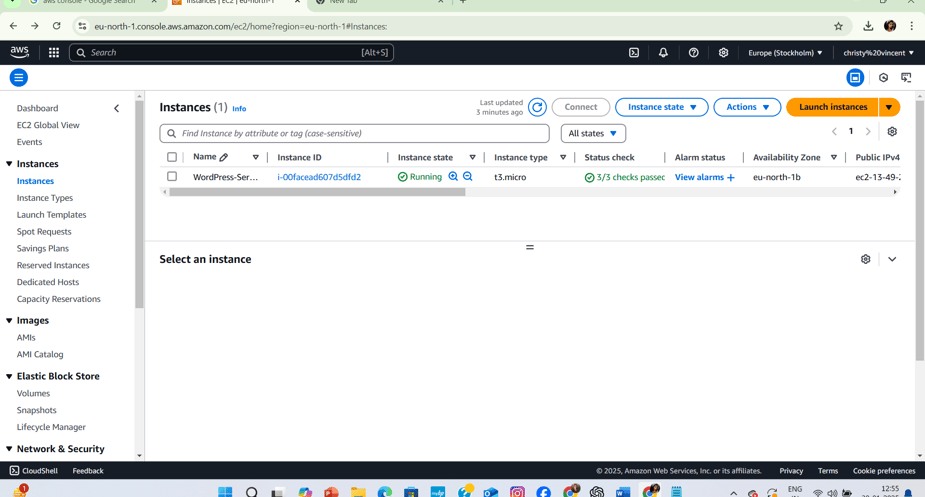Click zoom-out filter icon next to Running
Viewport: 925px width, 497px height.
point(468,176)
